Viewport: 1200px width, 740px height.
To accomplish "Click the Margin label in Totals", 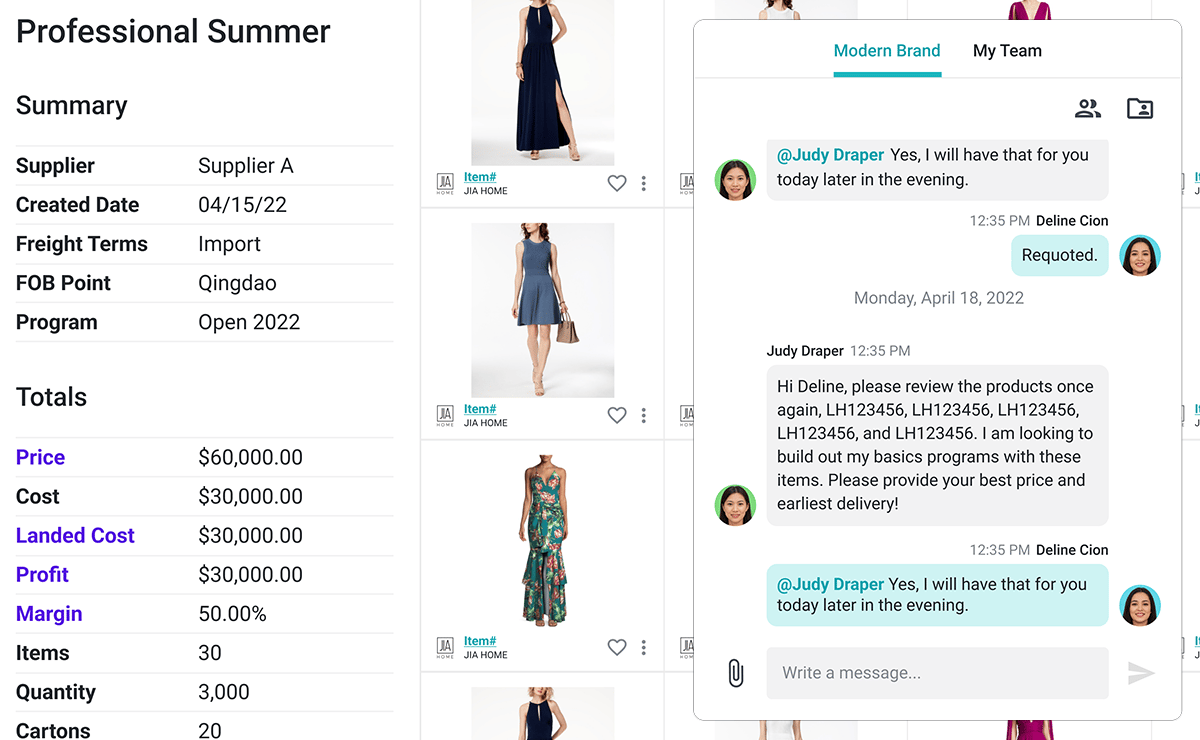I will pos(49,614).
